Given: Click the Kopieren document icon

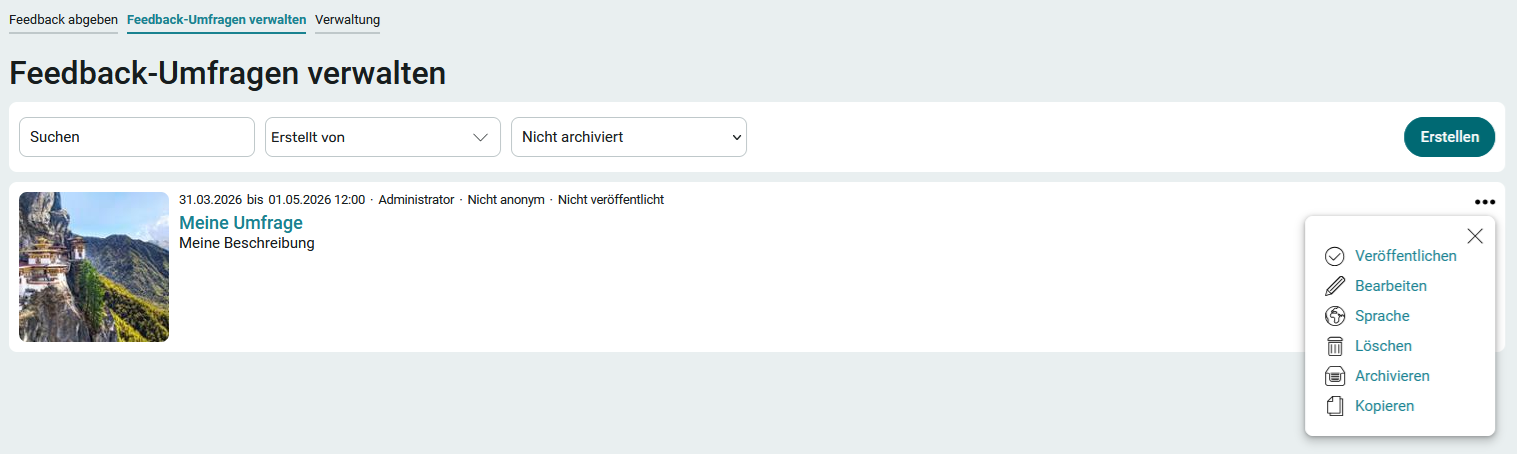Looking at the screenshot, I should click(x=1334, y=406).
